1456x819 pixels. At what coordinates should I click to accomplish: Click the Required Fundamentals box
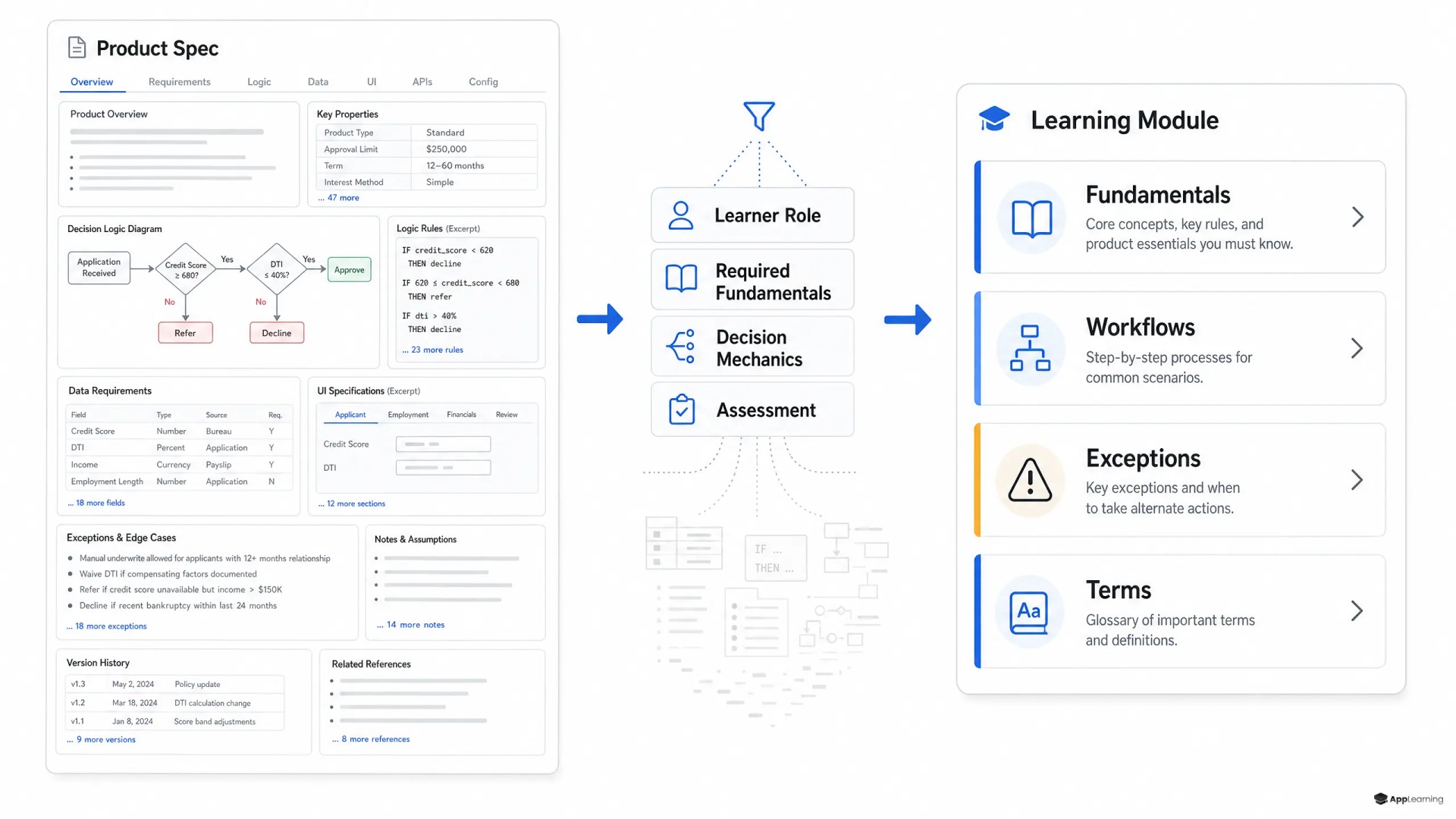(752, 280)
